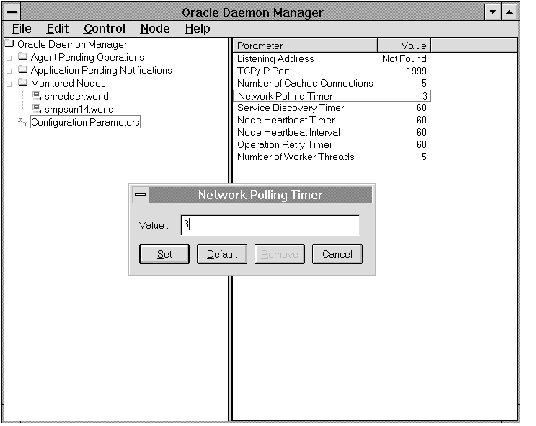Click the value 3 of Network Polling Timer
The width and height of the screenshot is (536, 426).
pyautogui.click(x=425, y=96)
